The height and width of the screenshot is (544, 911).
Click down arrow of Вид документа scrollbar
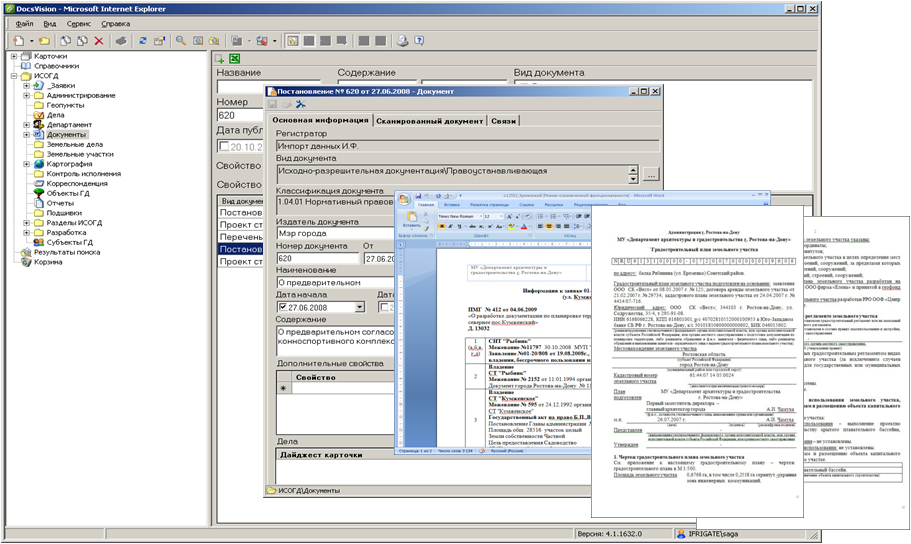click(x=633, y=179)
